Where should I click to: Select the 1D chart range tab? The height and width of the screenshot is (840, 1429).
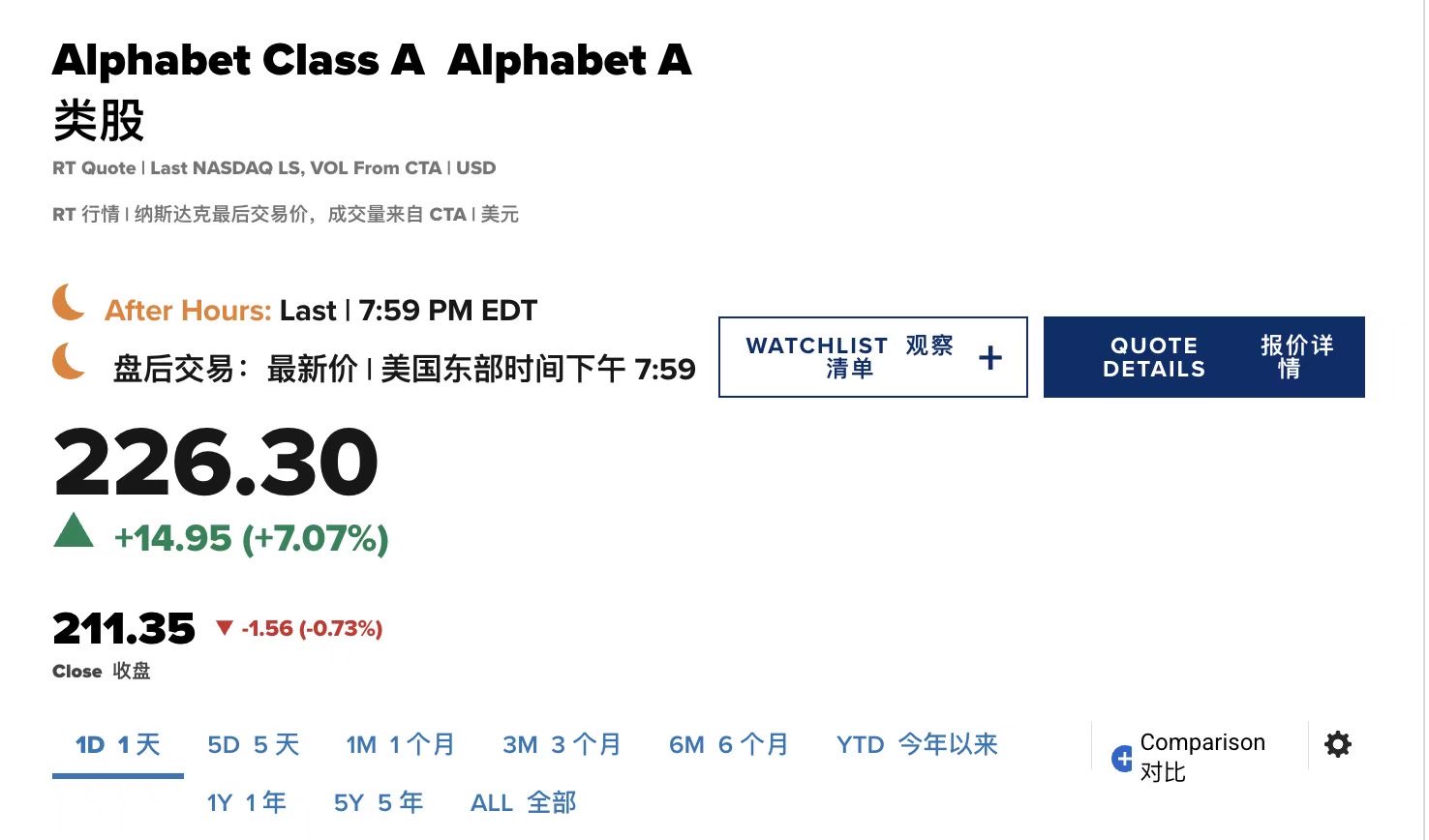118,745
